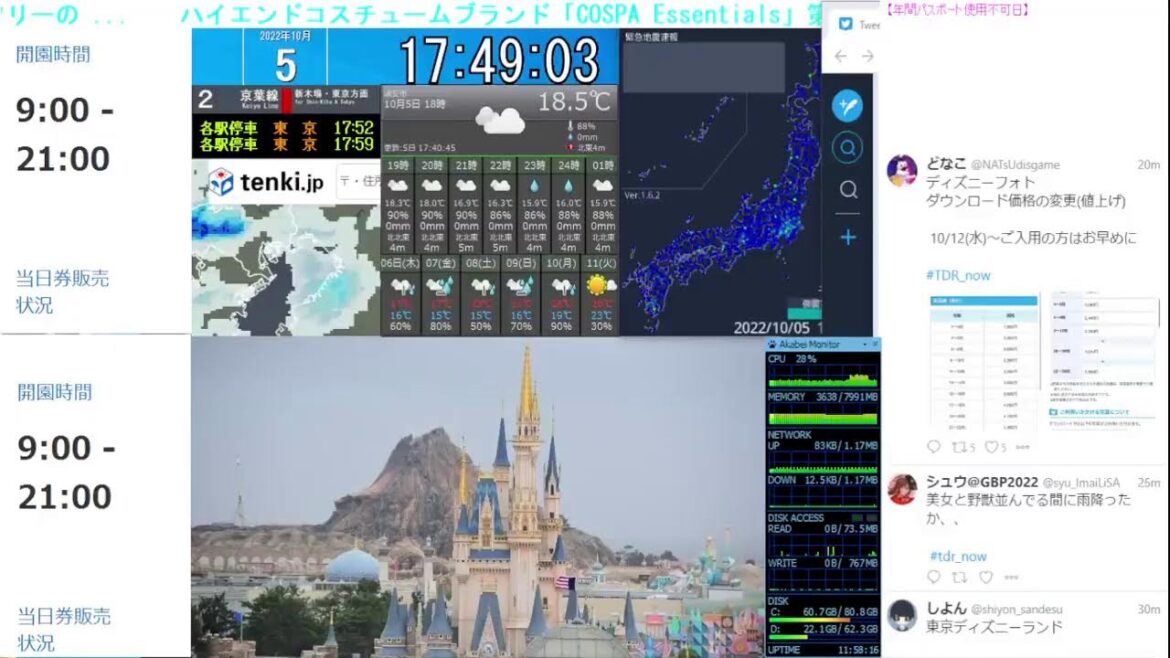This screenshot has width=1170, height=658.
Task: Click the UPTIME 11:58:16 readout
Action: point(823,650)
